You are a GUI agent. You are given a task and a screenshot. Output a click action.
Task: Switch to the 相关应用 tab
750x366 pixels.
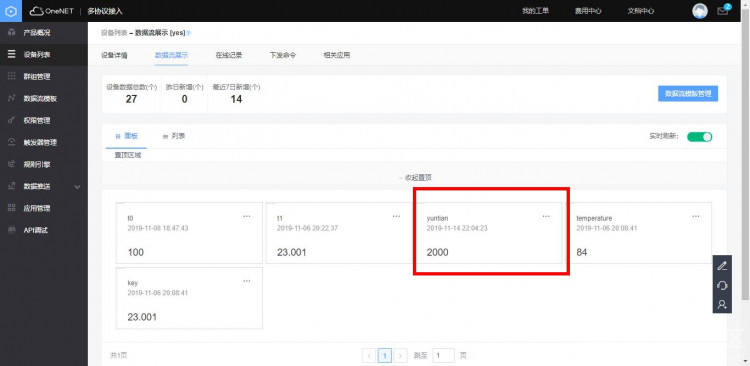tap(337, 55)
